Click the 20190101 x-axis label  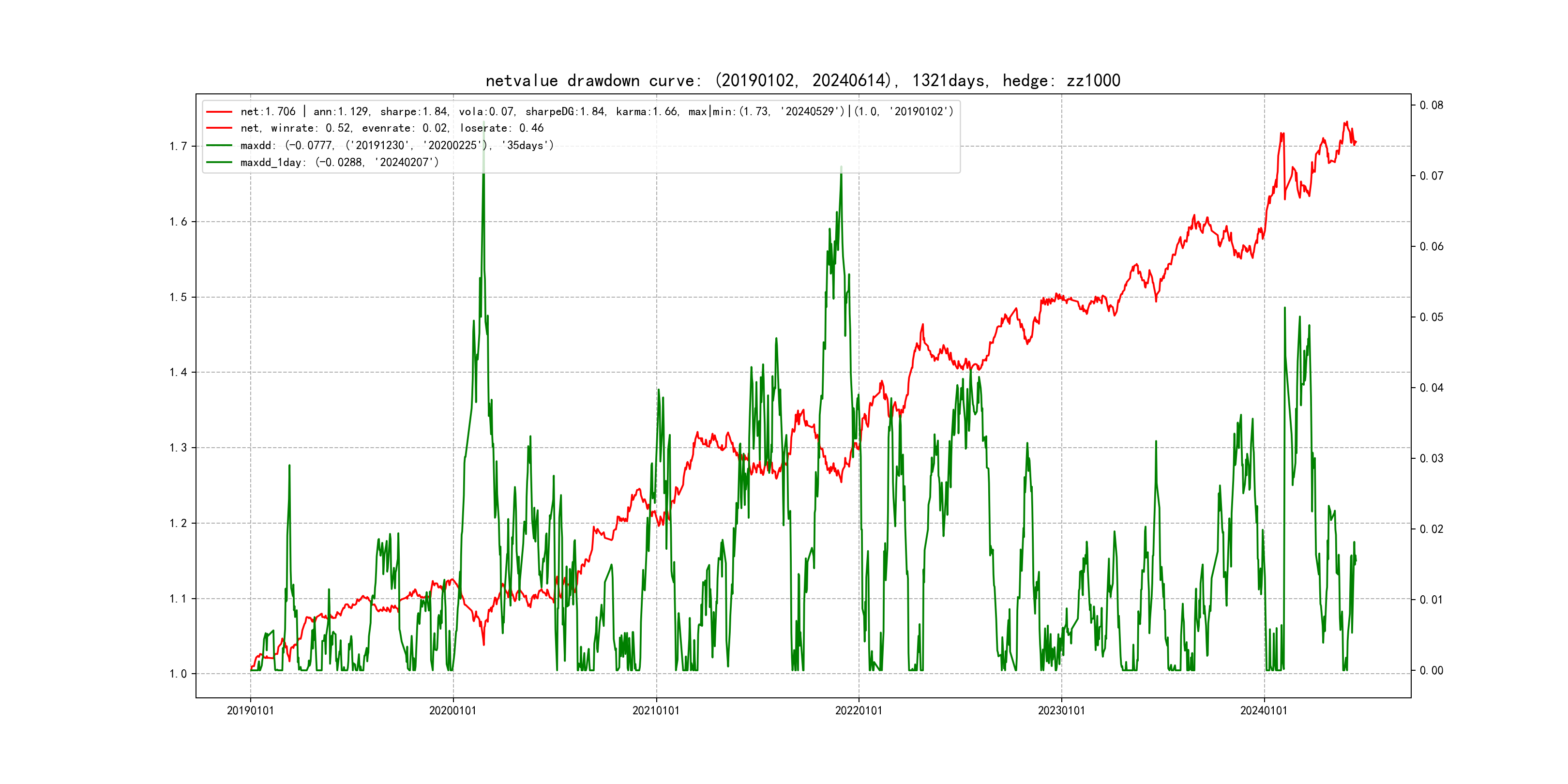tap(250, 710)
